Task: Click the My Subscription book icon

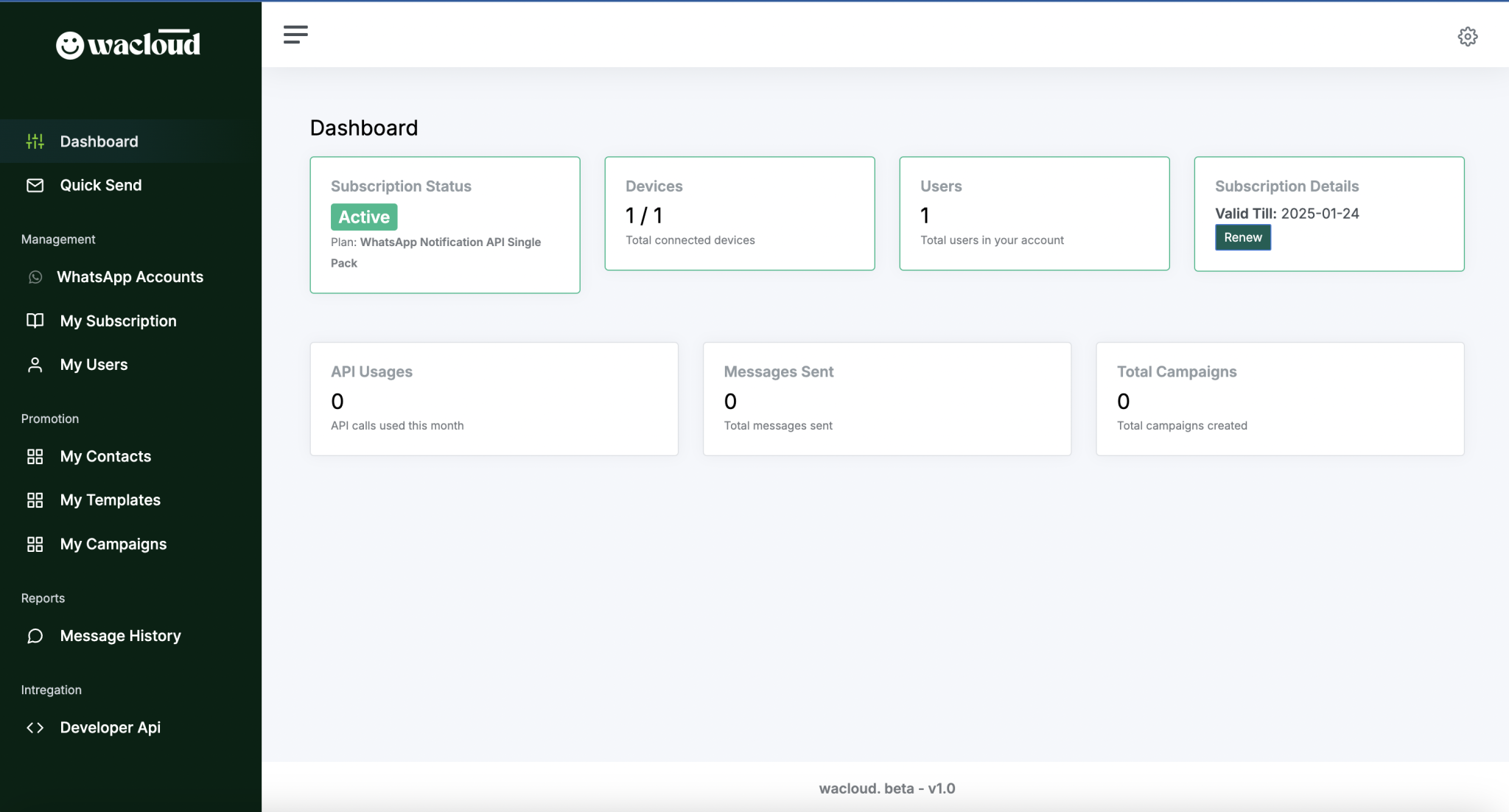Action: coord(35,321)
